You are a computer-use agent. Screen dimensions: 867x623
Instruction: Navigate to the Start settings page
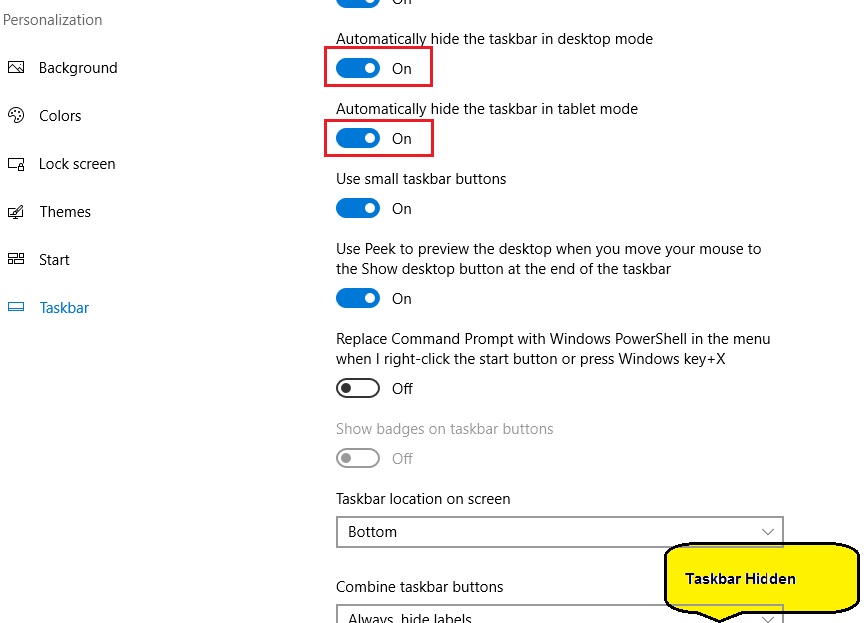coord(54,260)
